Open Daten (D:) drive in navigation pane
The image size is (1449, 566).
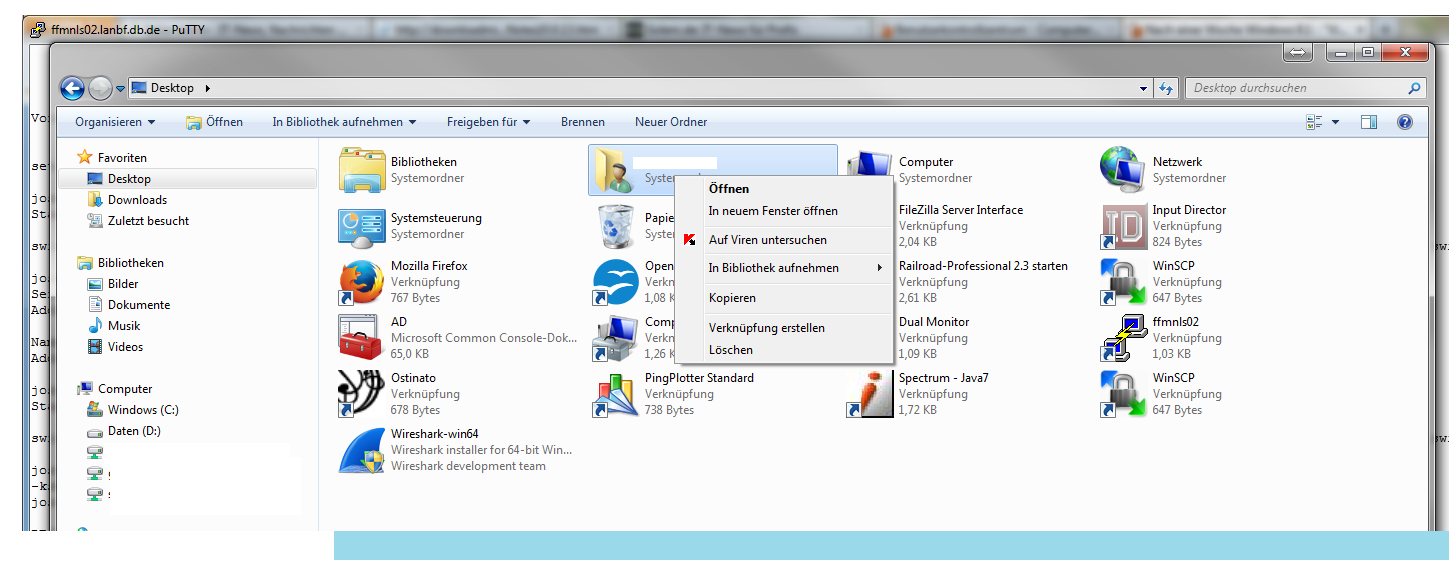[x=124, y=431]
